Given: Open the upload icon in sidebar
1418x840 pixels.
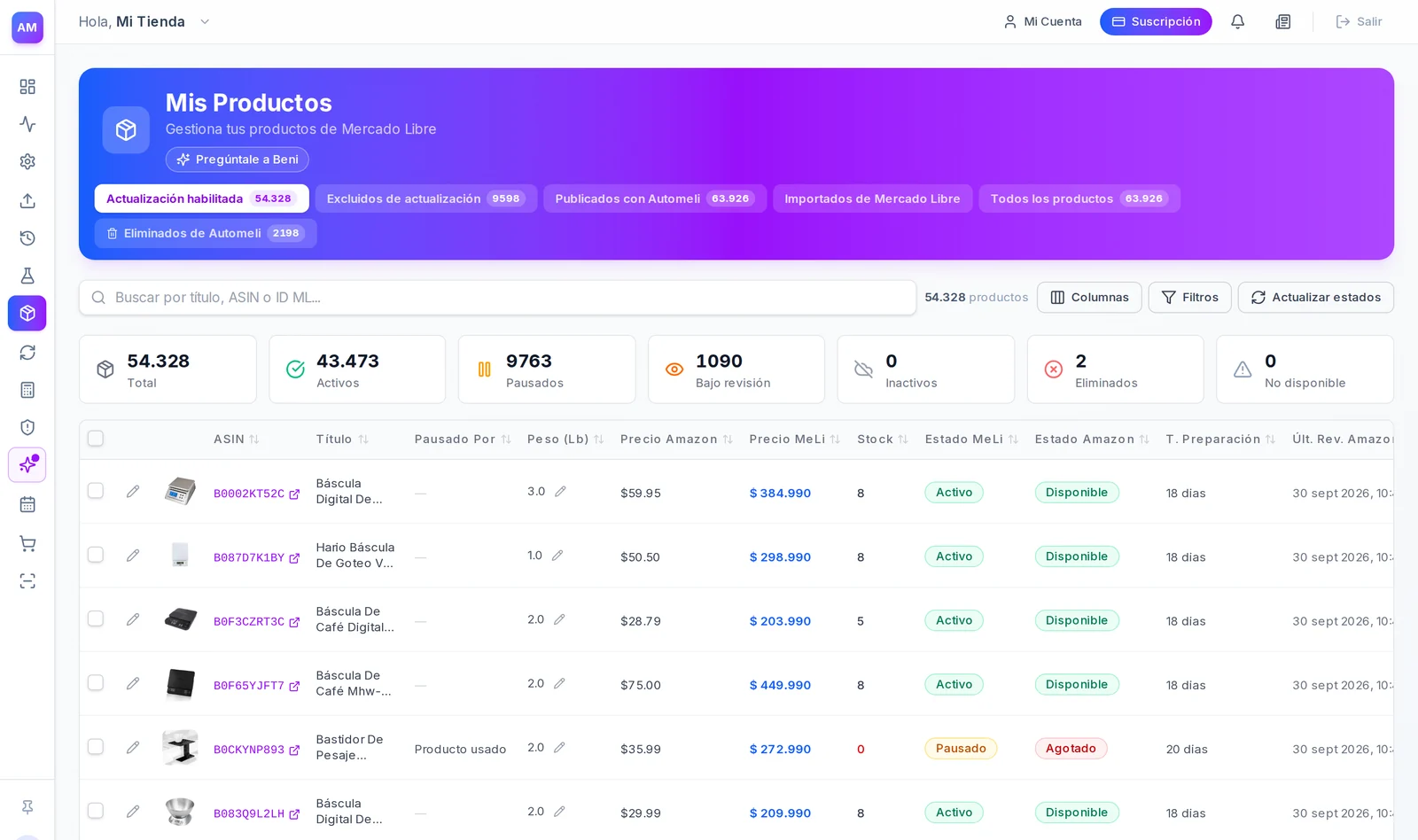Looking at the screenshot, I should pyautogui.click(x=27, y=200).
